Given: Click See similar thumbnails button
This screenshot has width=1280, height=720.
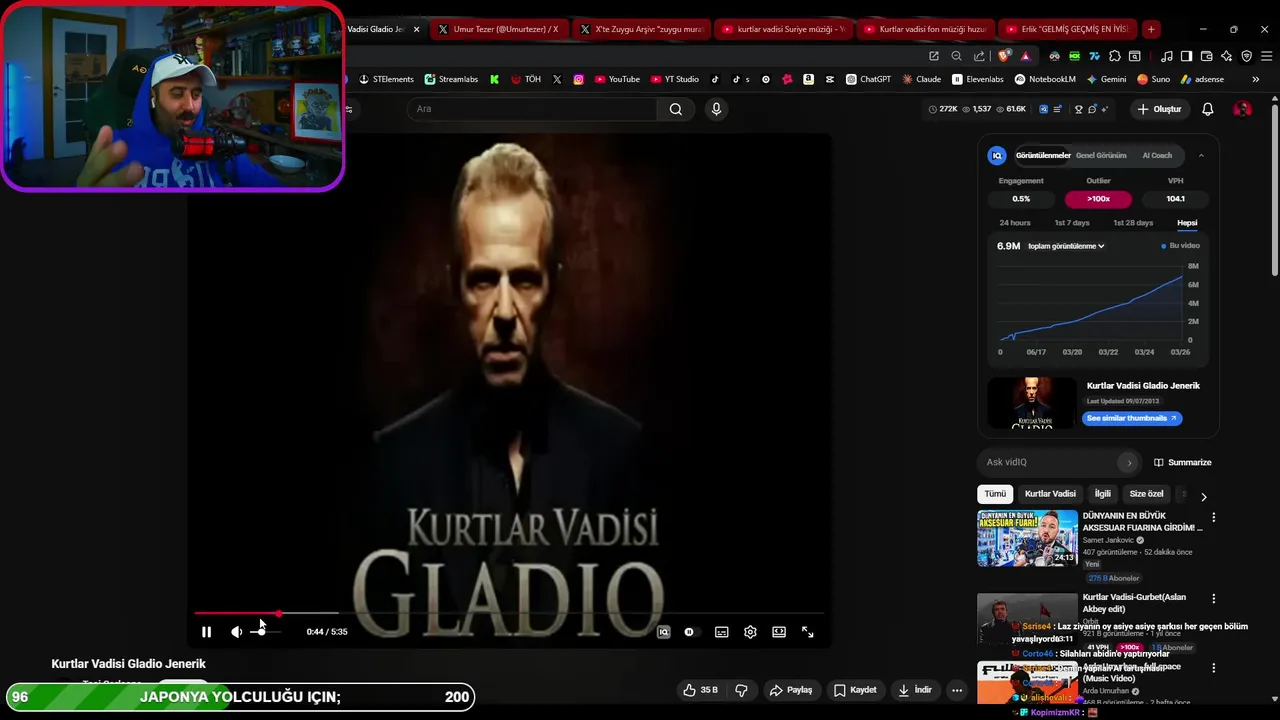Looking at the screenshot, I should coord(1132,418).
